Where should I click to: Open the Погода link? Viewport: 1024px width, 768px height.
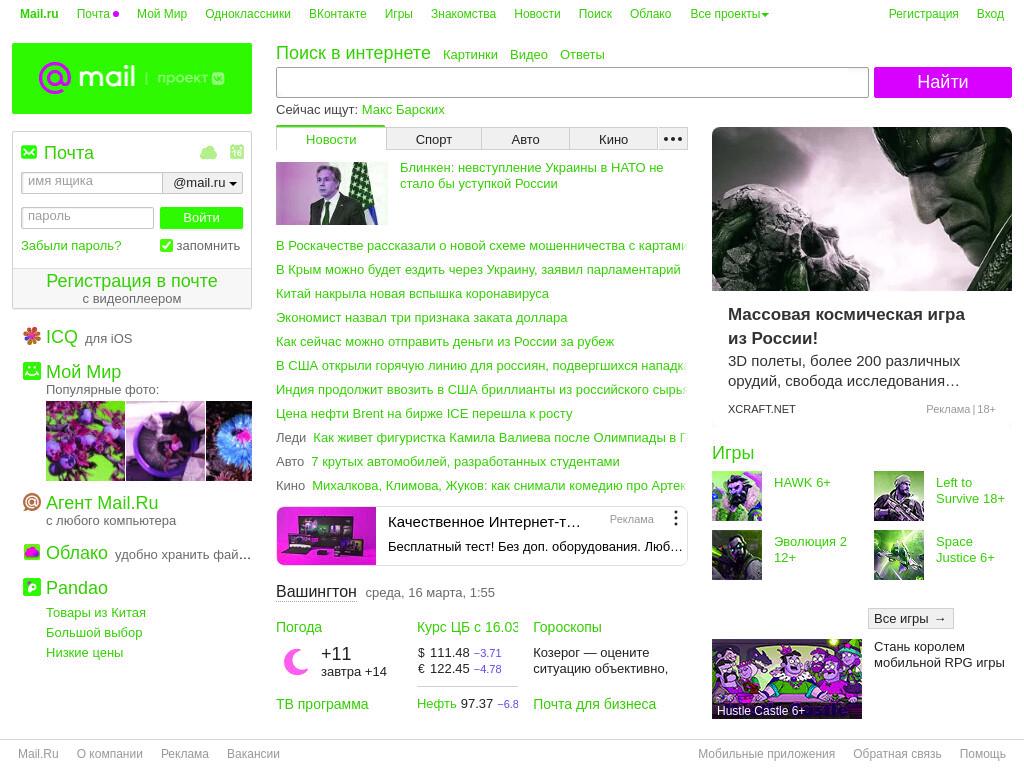(x=298, y=627)
